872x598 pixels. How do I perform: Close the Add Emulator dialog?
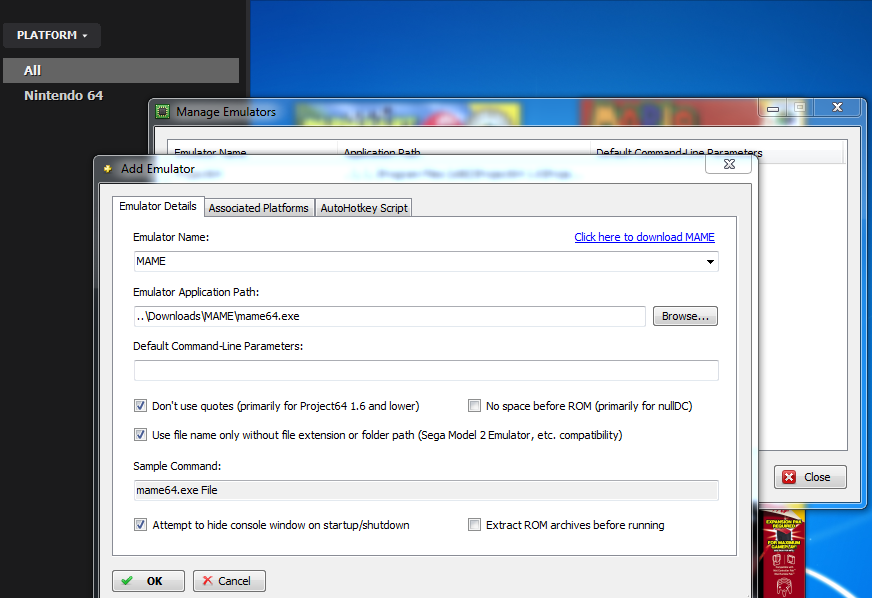coord(729,164)
